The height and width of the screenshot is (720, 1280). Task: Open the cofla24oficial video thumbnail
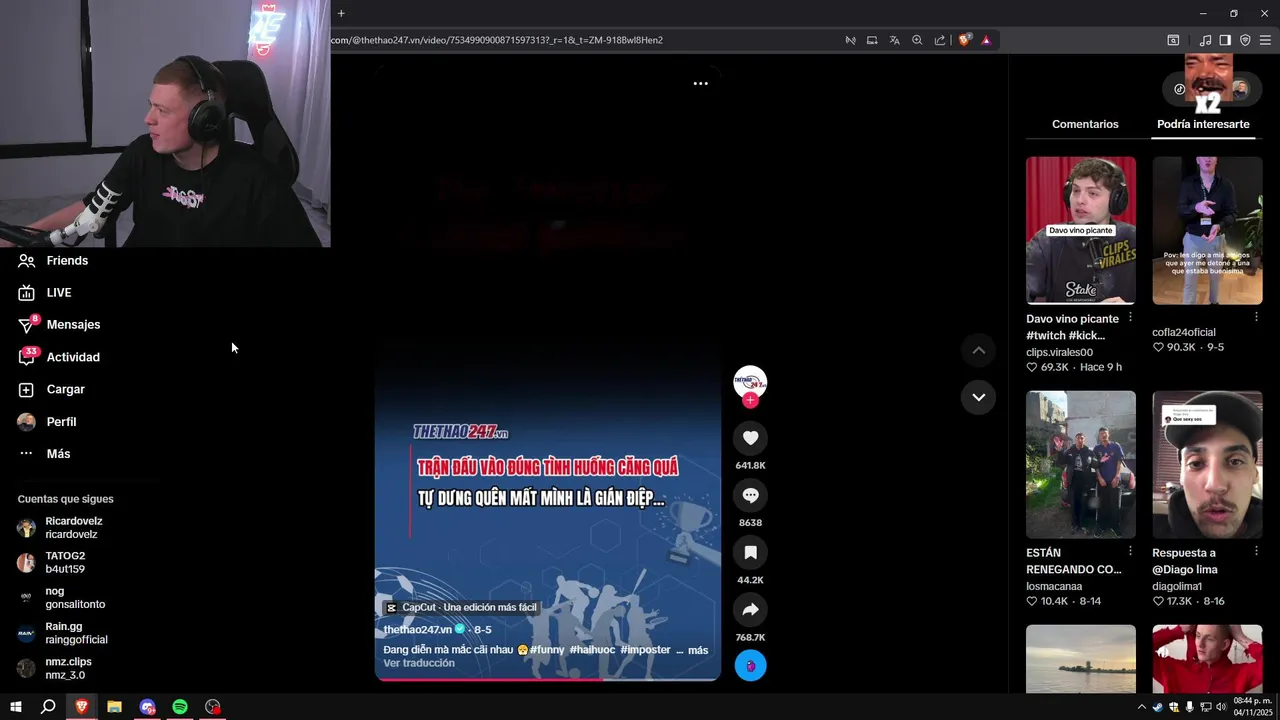click(x=1207, y=230)
